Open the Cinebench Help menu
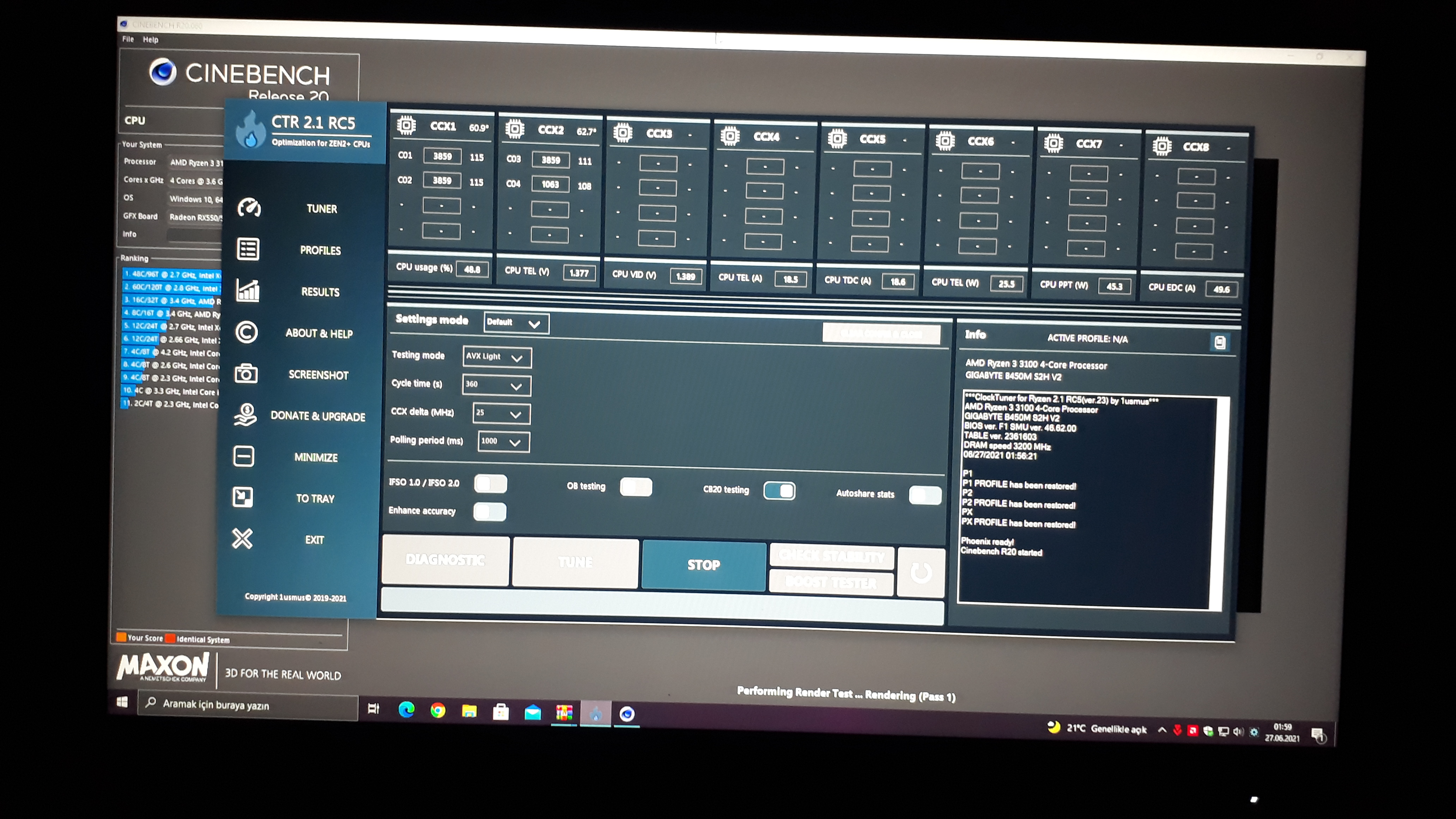Image resolution: width=1456 pixels, height=819 pixels. tap(150, 40)
